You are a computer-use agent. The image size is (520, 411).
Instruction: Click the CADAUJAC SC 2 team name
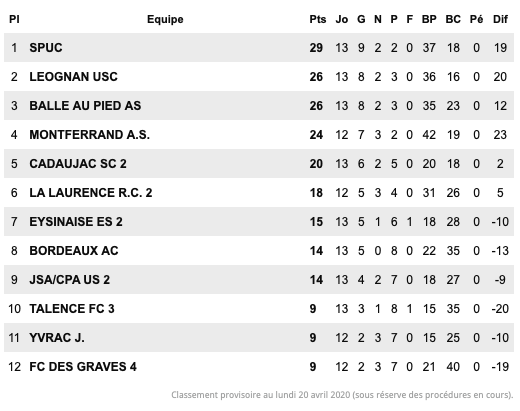(78, 164)
